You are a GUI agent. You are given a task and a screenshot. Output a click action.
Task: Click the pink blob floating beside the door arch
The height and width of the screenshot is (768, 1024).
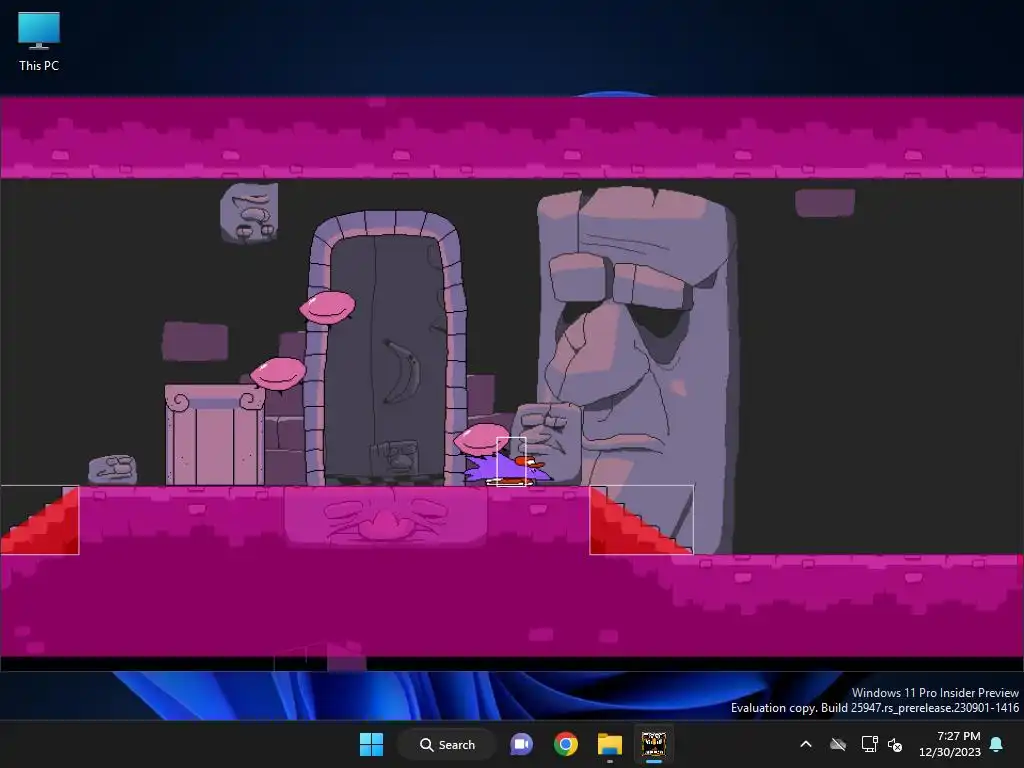327,308
